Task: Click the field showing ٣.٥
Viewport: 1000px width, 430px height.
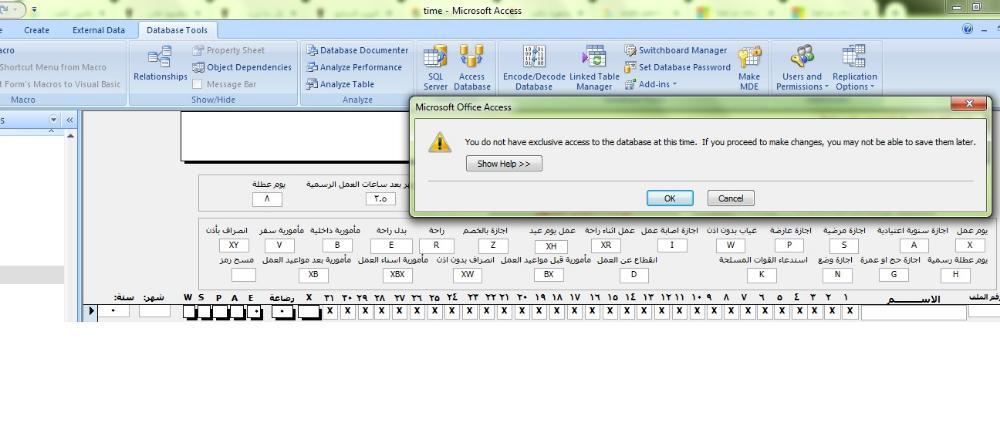Action: [x=381, y=199]
